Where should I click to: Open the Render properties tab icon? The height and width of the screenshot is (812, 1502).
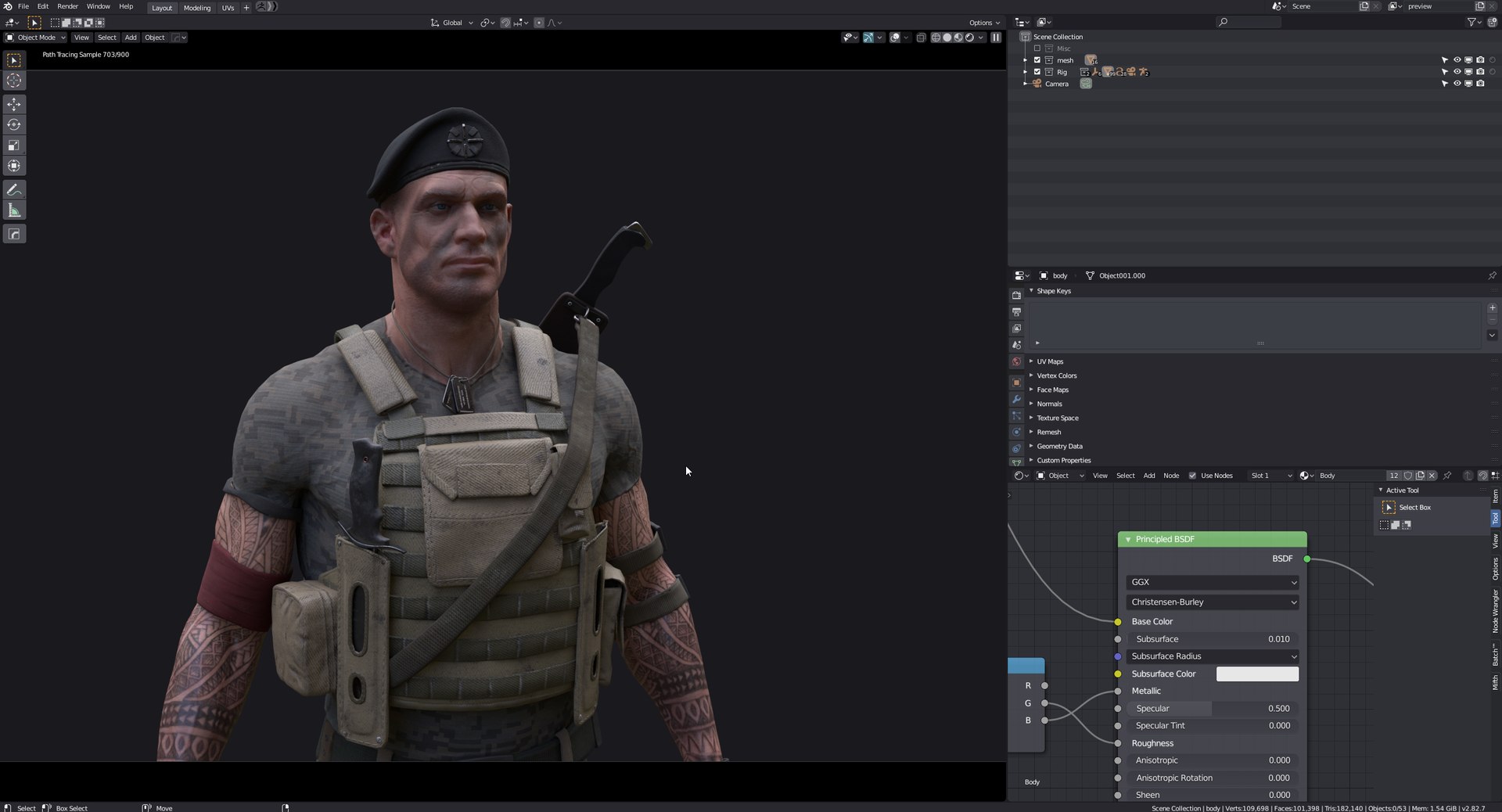tap(1016, 296)
